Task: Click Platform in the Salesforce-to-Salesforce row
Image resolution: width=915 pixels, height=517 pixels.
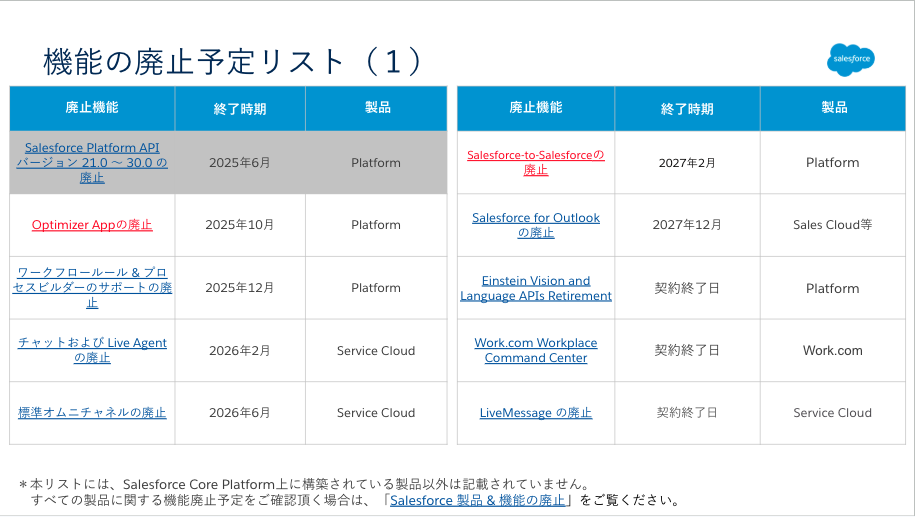Action: pos(833,163)
